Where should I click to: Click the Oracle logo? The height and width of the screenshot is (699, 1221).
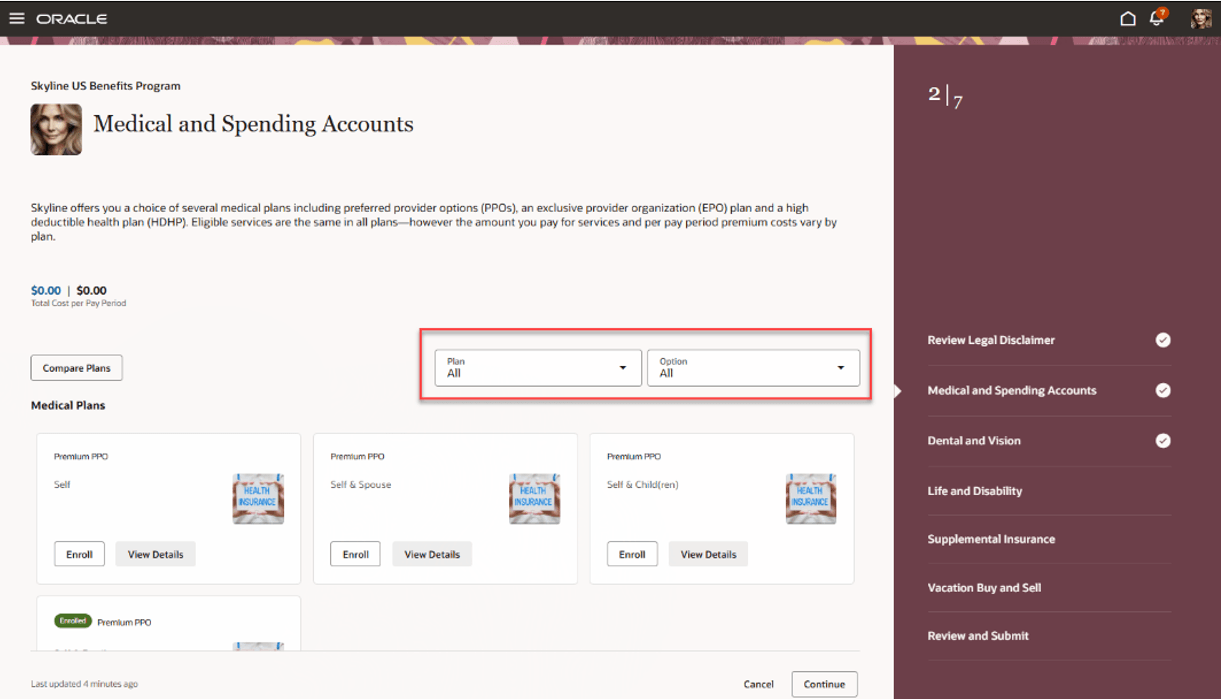[70, 17]
